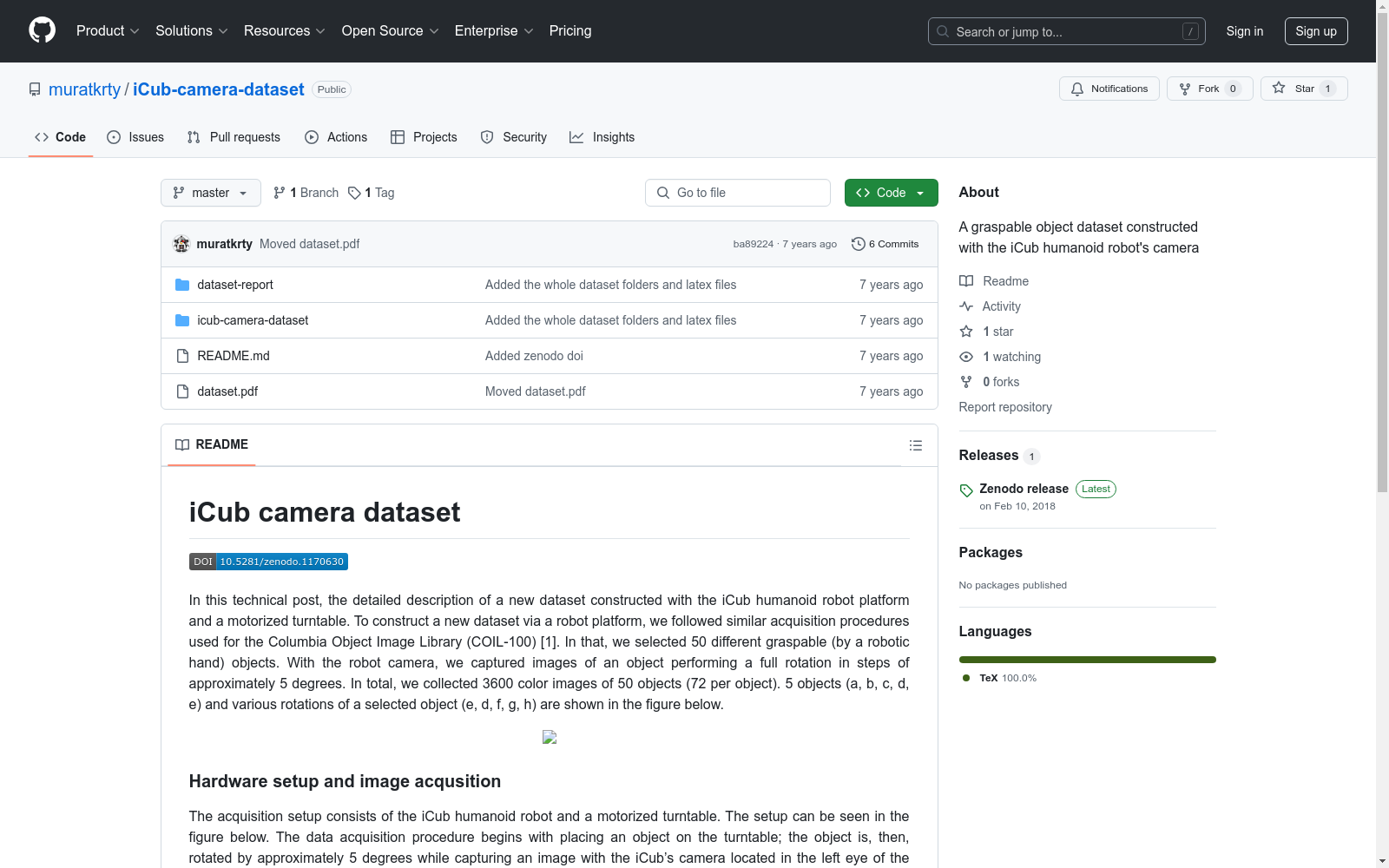The height and width of the screenshot is (868, 1389).
Task: Open the icub-camera-dataset folder
Action: [x=253, y=320]
